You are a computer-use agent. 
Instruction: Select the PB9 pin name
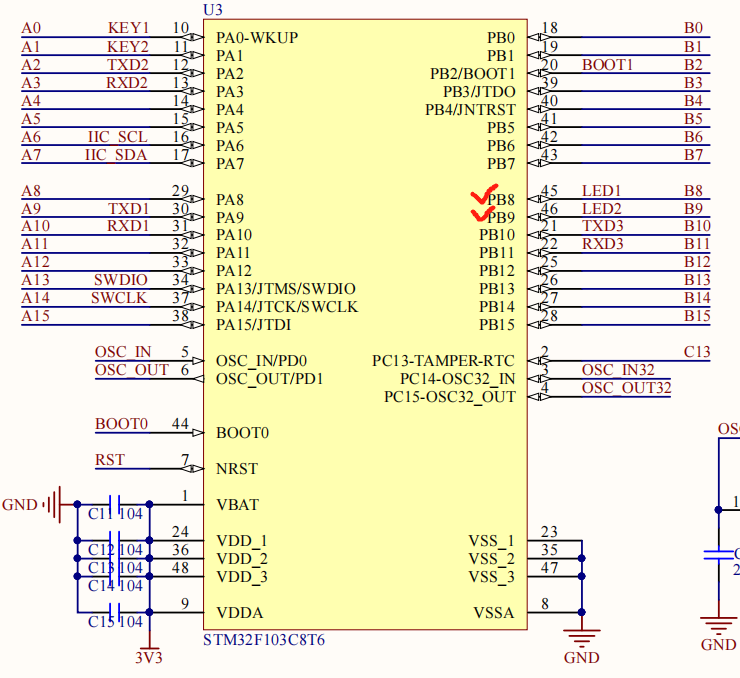pyautogui.click(x=501, y=218)
